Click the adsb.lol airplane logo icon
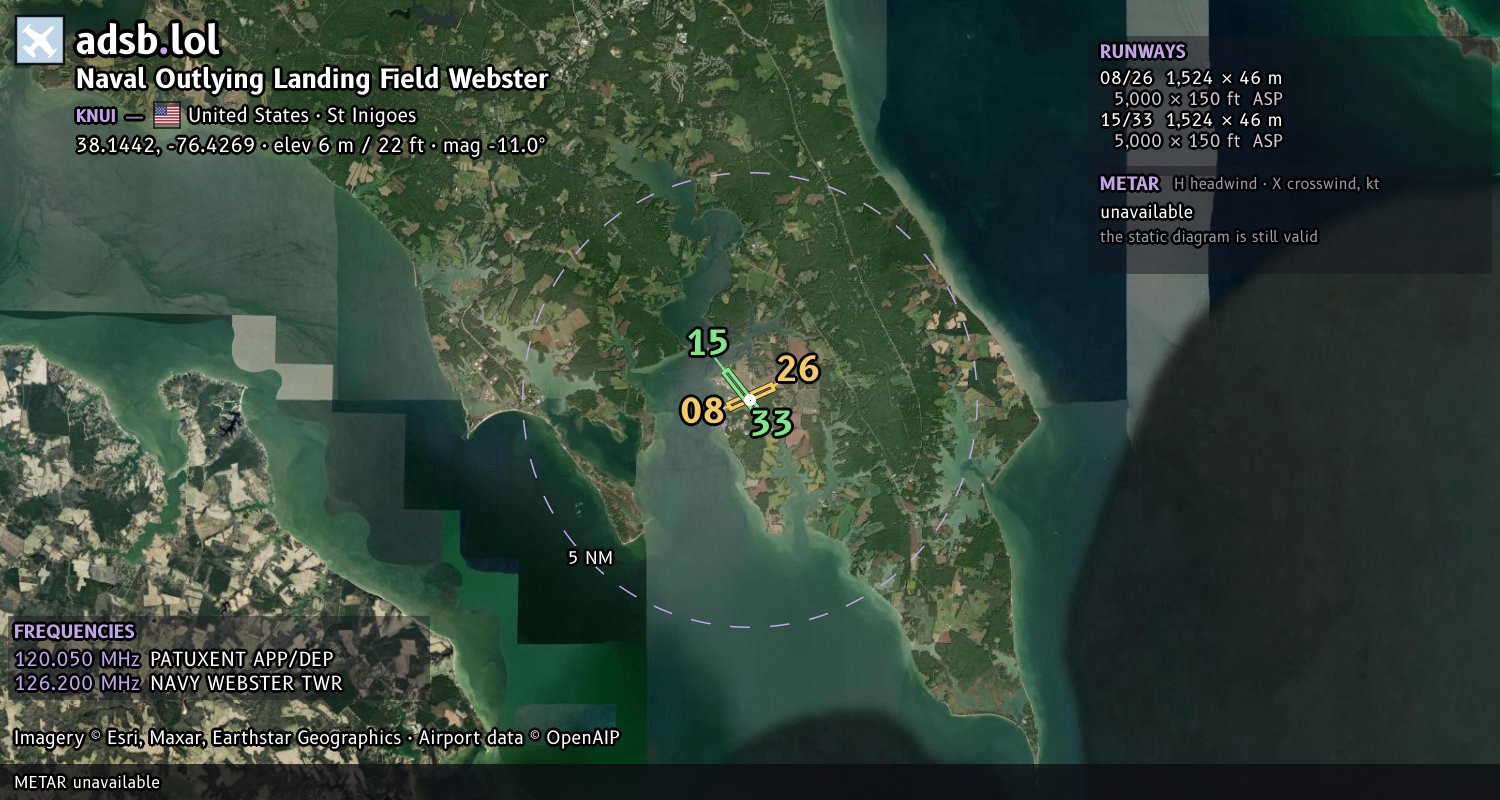Screen dimensions: 1500x800 (40, 41)
